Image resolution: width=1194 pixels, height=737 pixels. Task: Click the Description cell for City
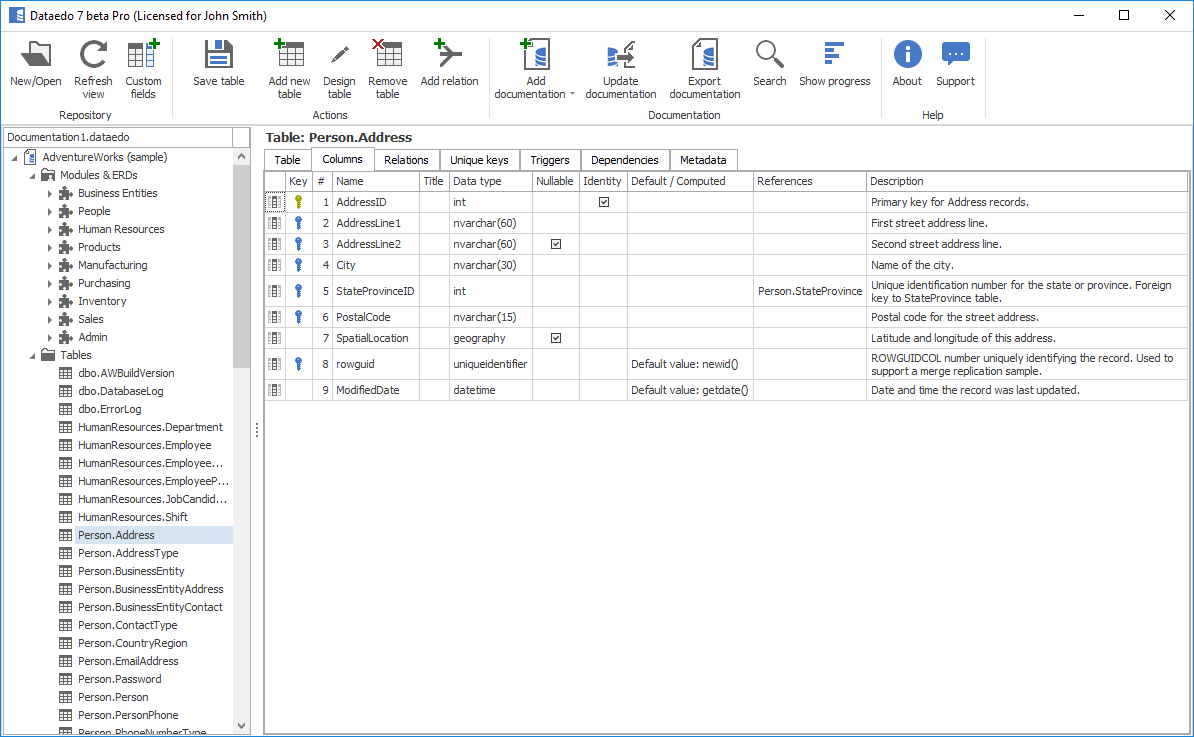pos(1026,265)
